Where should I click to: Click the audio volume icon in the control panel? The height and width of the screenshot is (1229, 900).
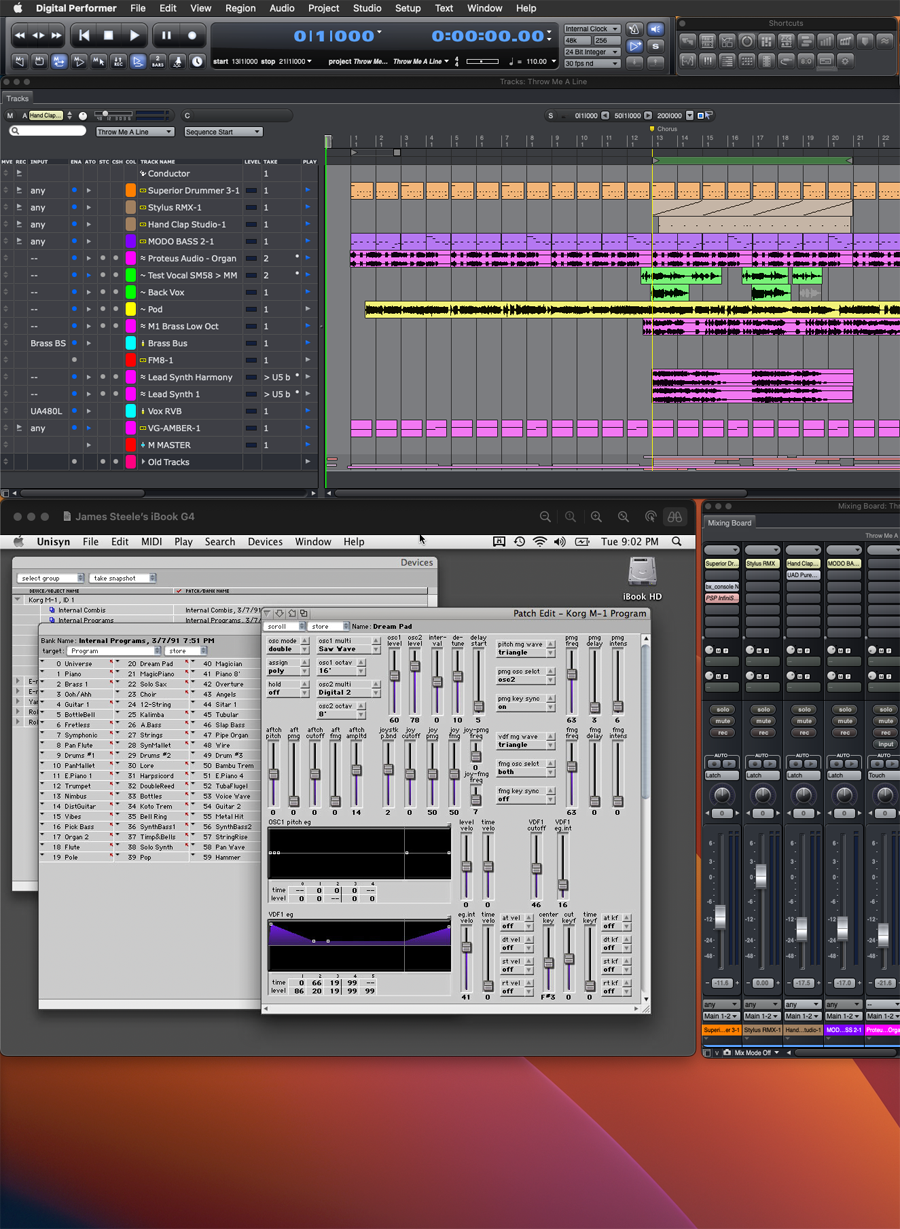[656, 30]
